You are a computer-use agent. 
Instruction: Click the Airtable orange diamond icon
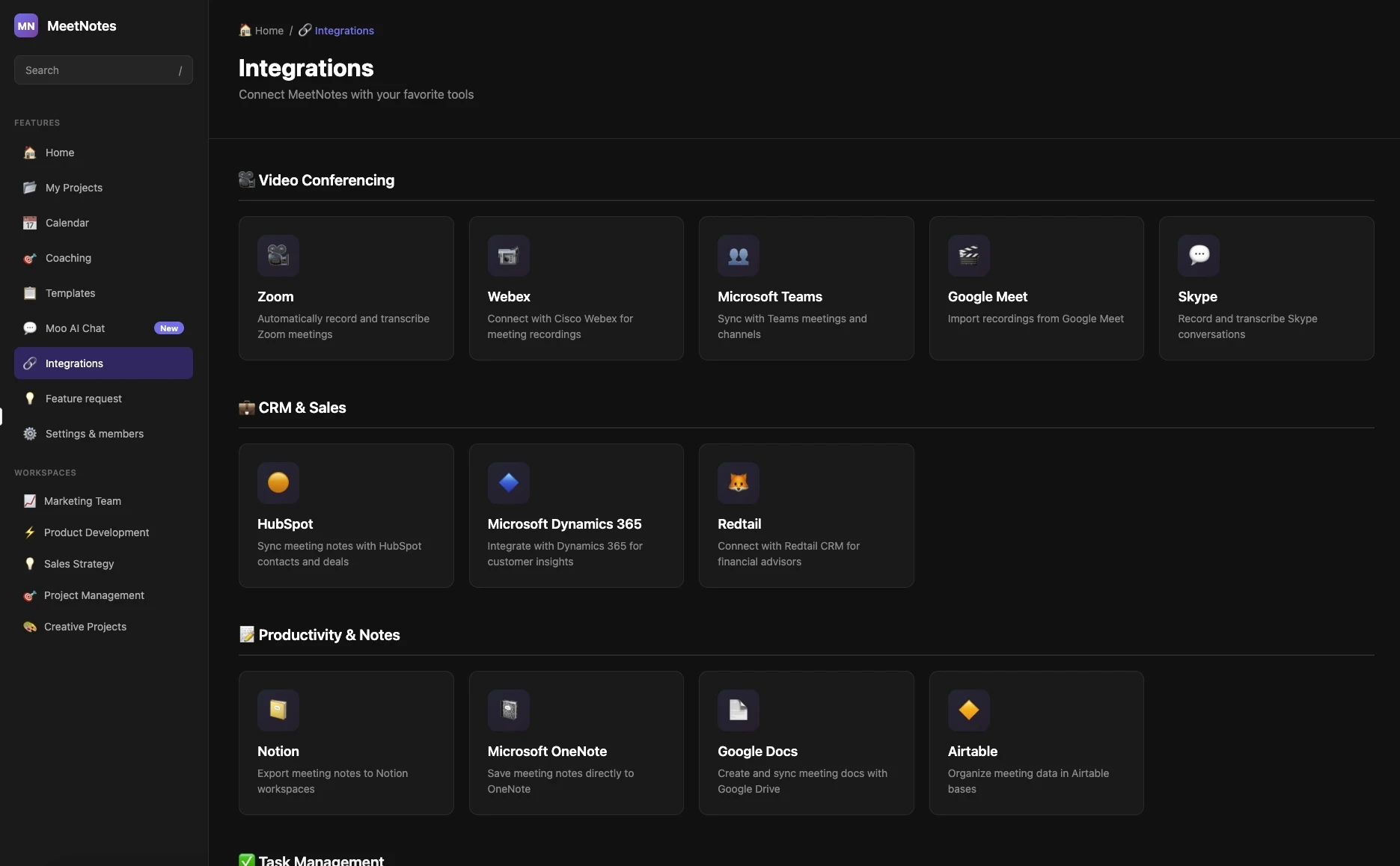[x=969, y=710]
